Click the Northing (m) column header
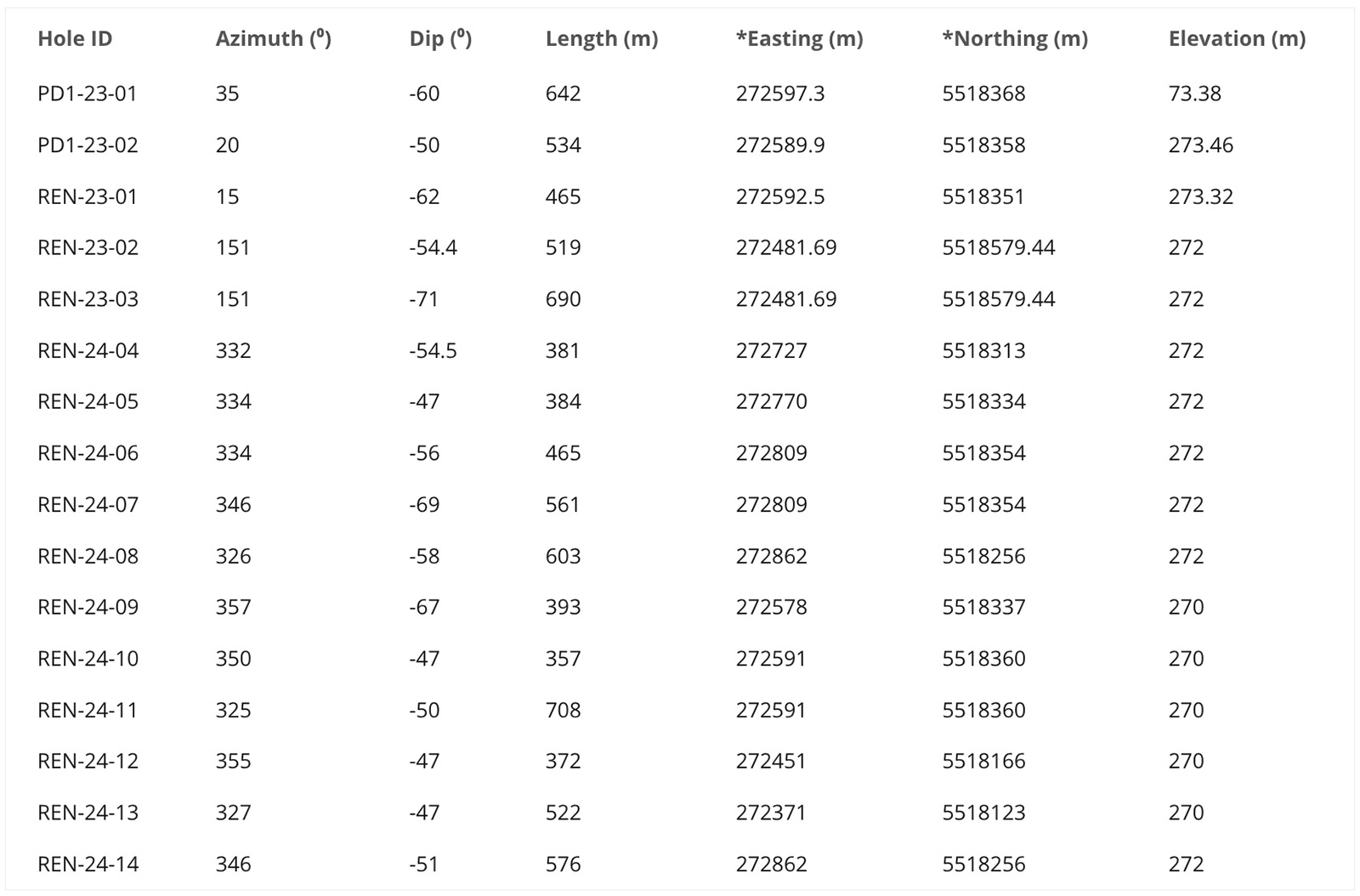 [1015, 39]
